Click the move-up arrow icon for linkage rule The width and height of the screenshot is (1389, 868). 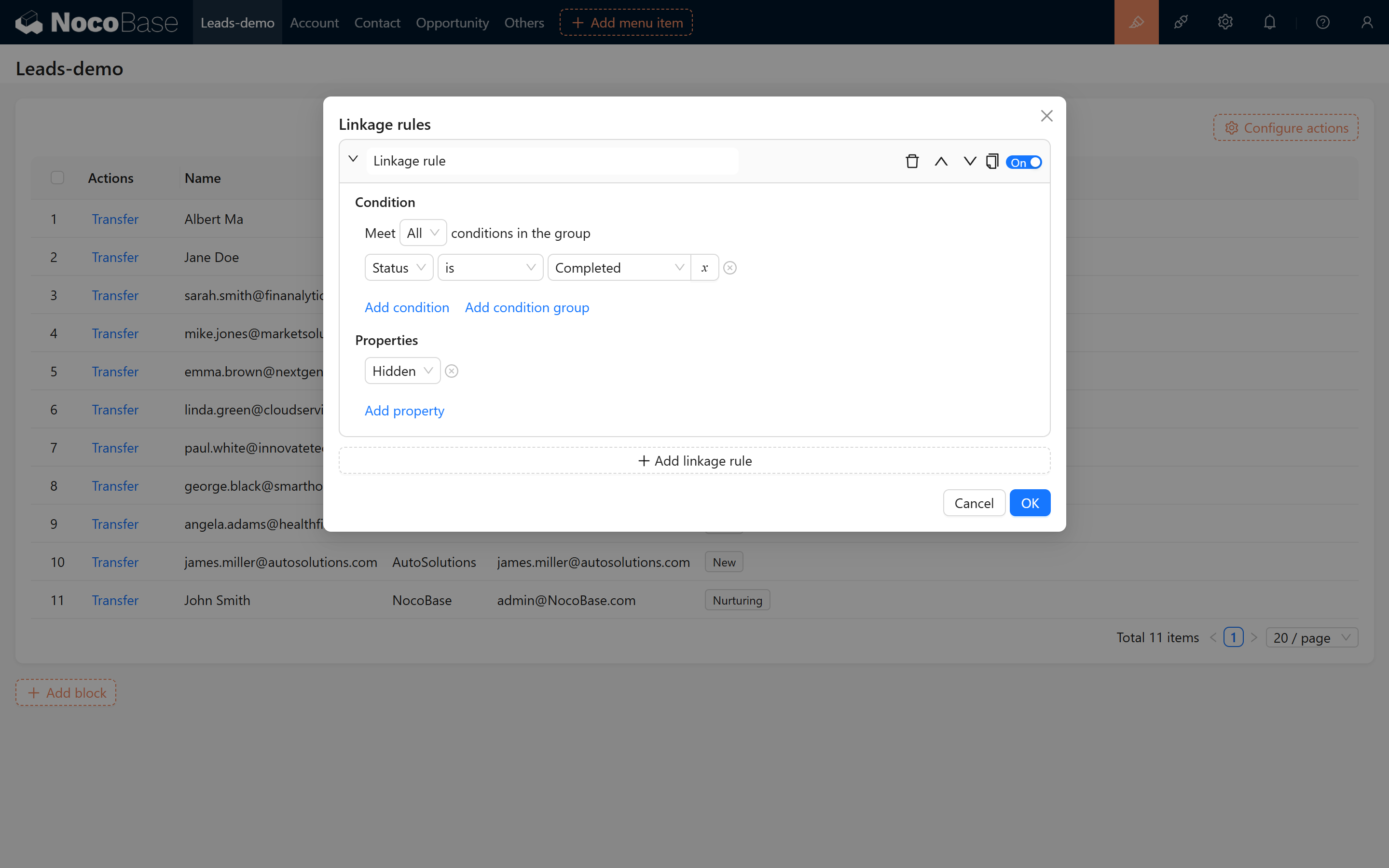(x=940, y=161)
